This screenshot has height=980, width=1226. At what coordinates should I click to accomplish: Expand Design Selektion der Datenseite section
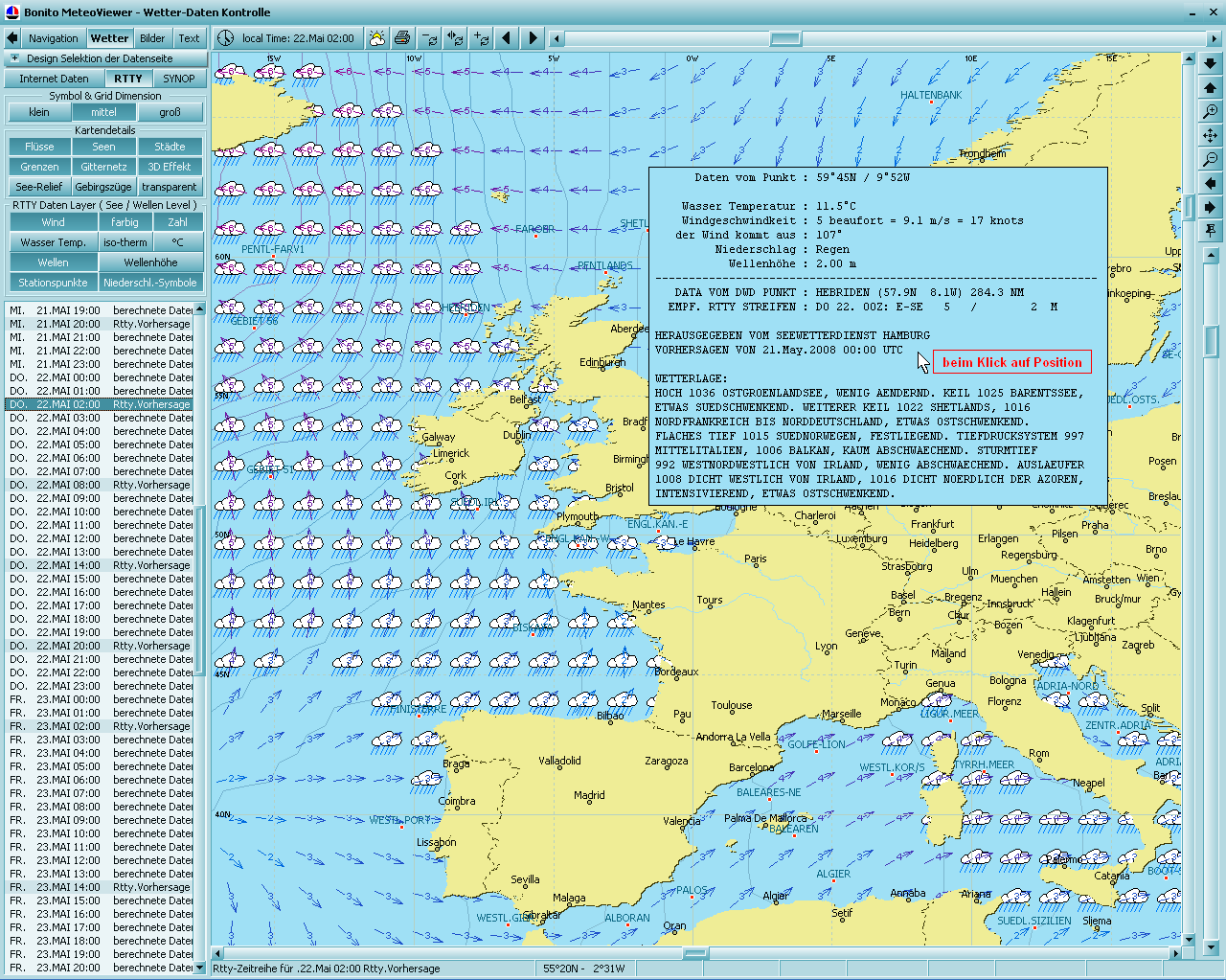coord(14,58)
